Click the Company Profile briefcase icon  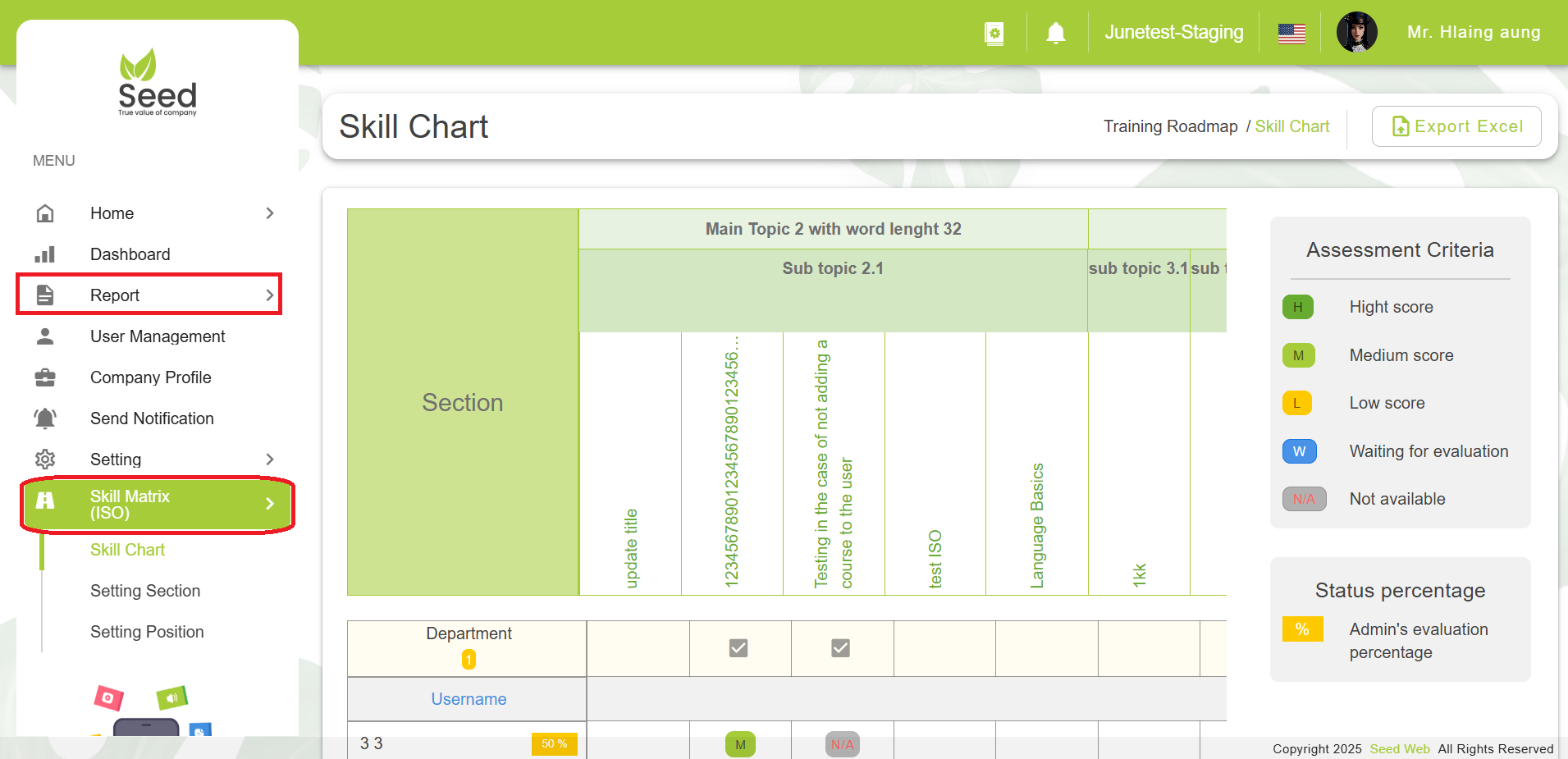45,377
